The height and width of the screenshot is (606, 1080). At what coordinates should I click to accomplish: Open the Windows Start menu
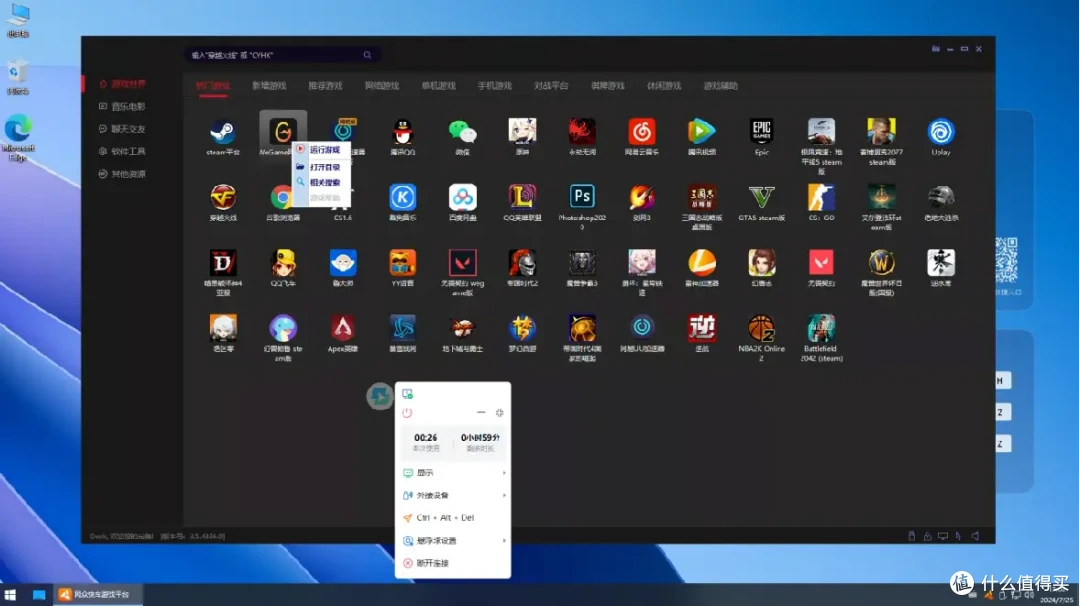coord(10,594)
